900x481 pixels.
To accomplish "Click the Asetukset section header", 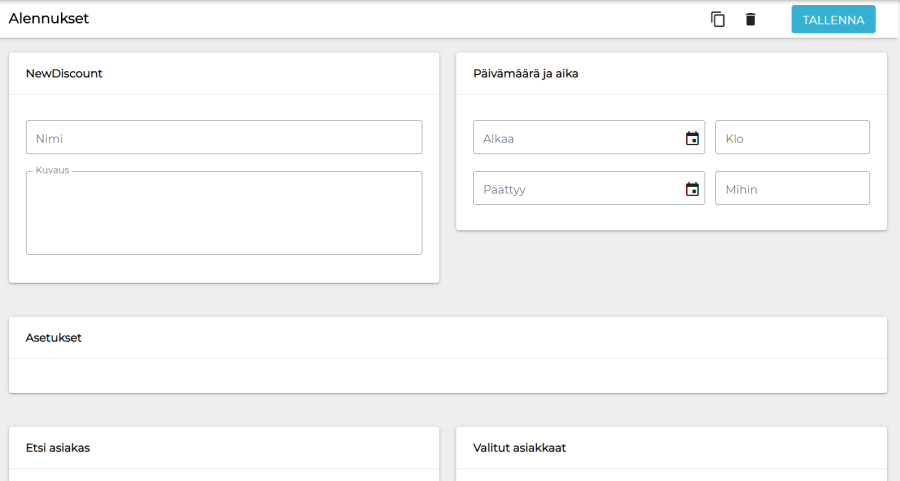I will pyautogui.click(x=54, y=338).
